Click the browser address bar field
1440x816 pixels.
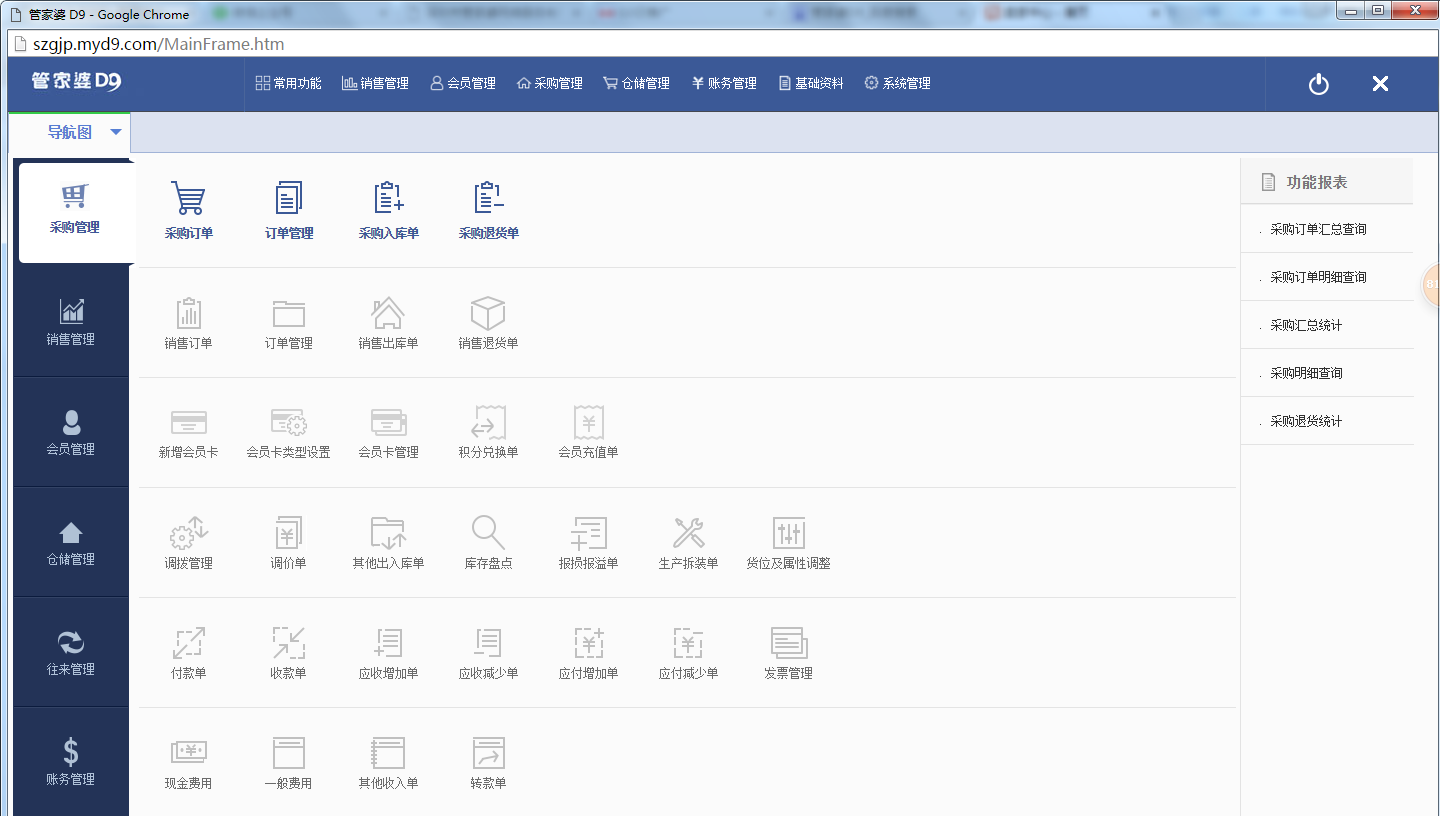pos(400,44)
